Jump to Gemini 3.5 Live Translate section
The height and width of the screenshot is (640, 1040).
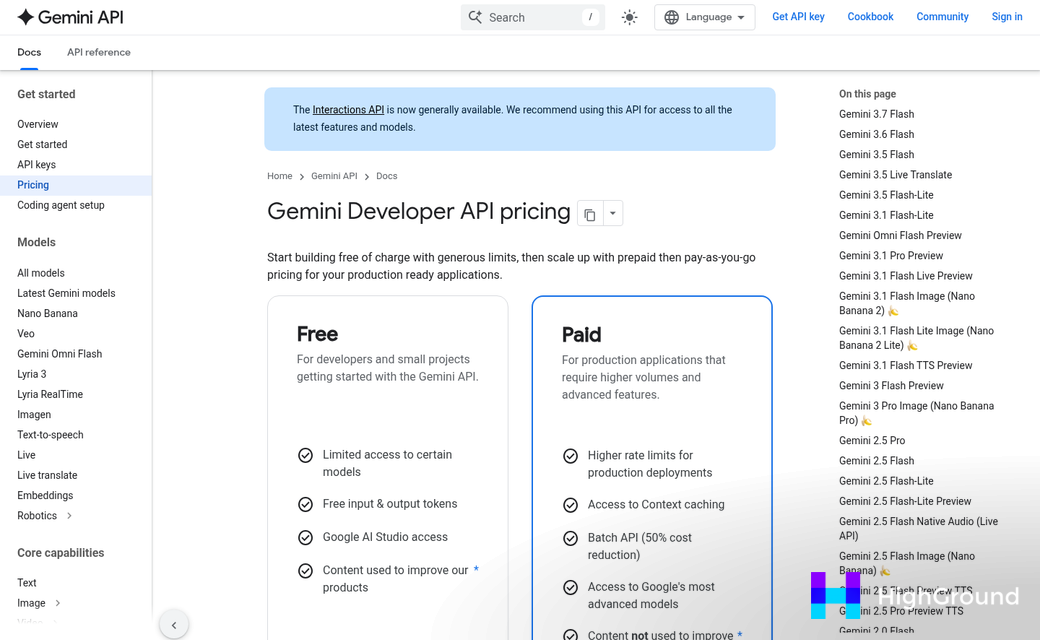click(895, 174)
